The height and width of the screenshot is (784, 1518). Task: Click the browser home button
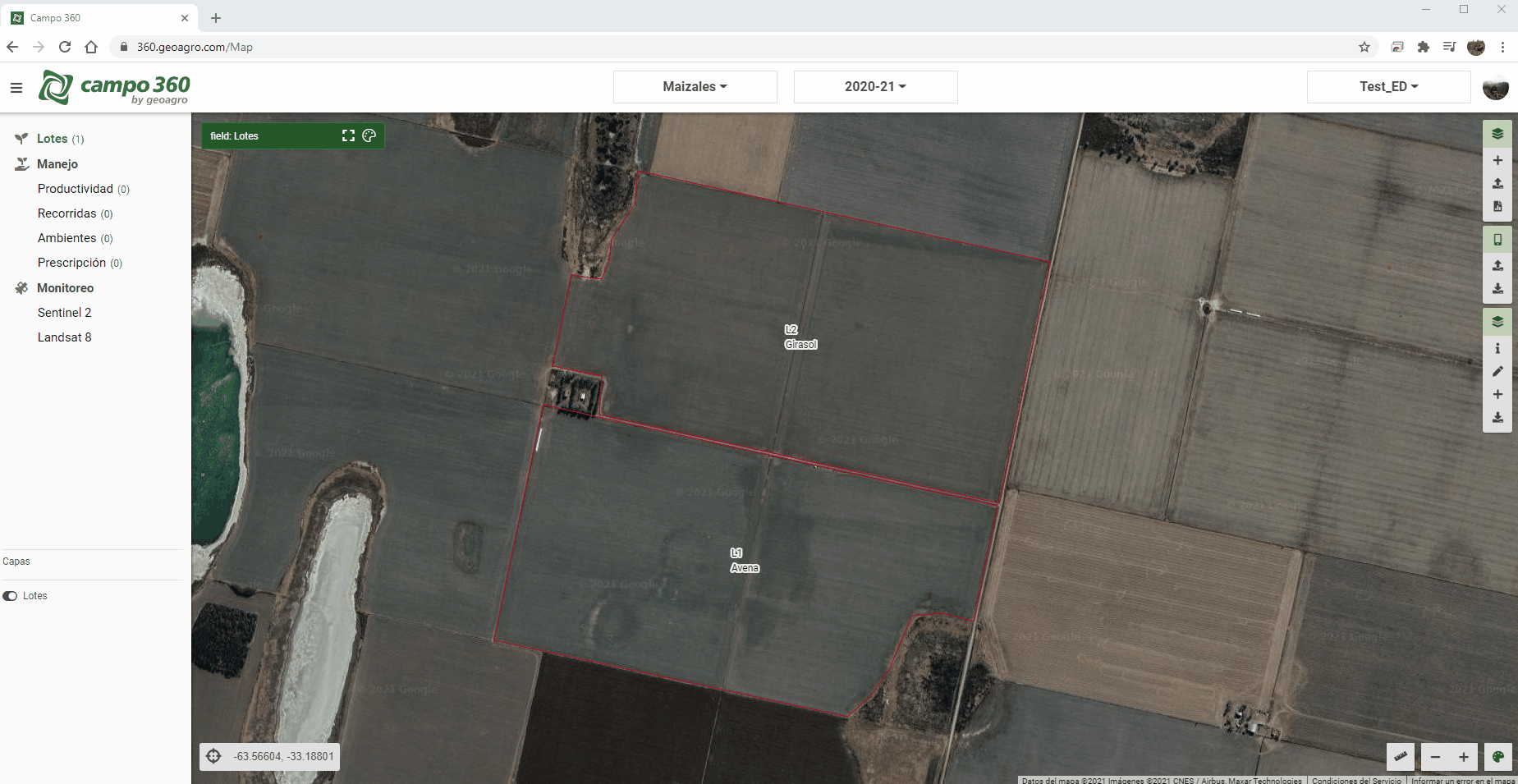(x=91, y=47)
